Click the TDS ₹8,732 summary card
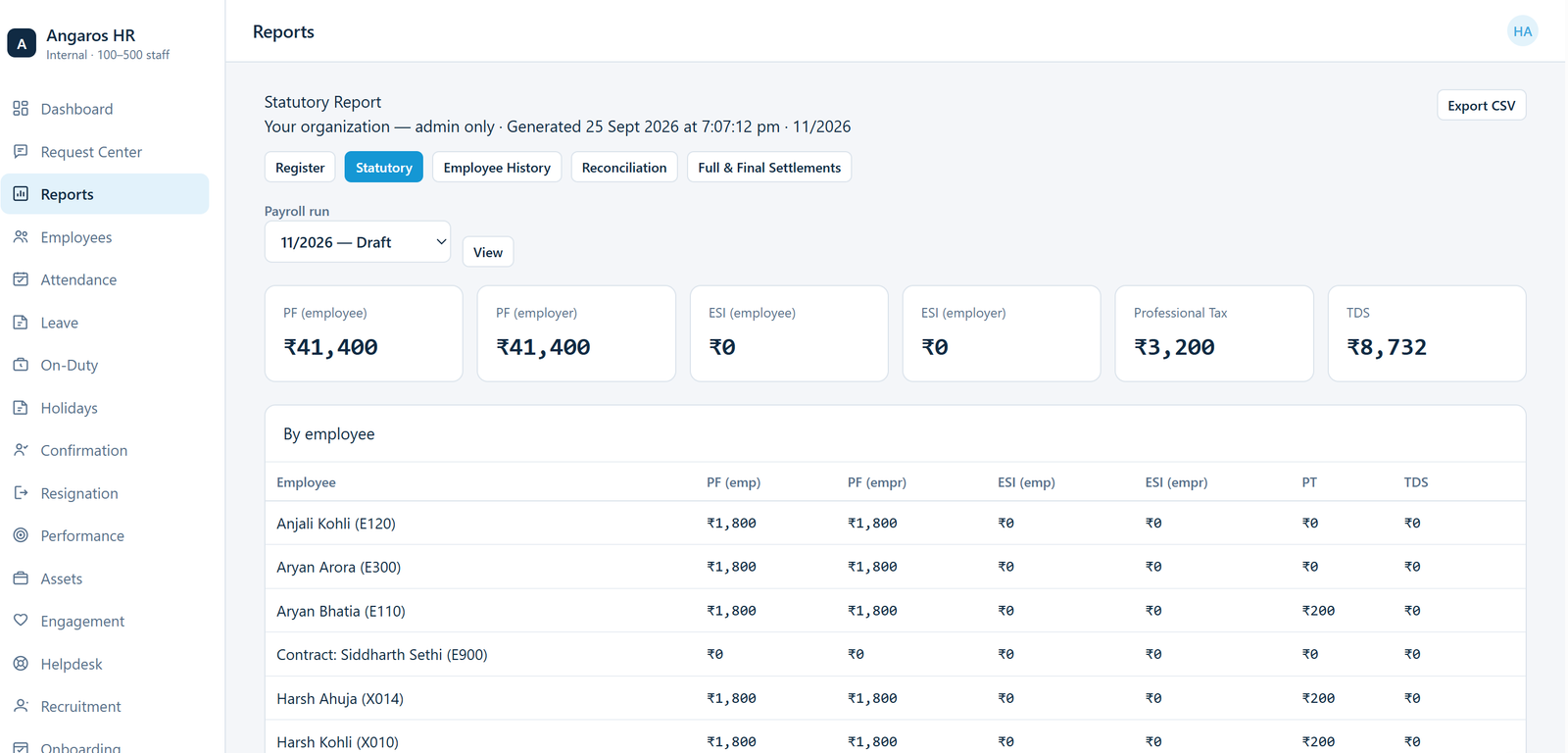1568x753 pixels. [1427, 333]
